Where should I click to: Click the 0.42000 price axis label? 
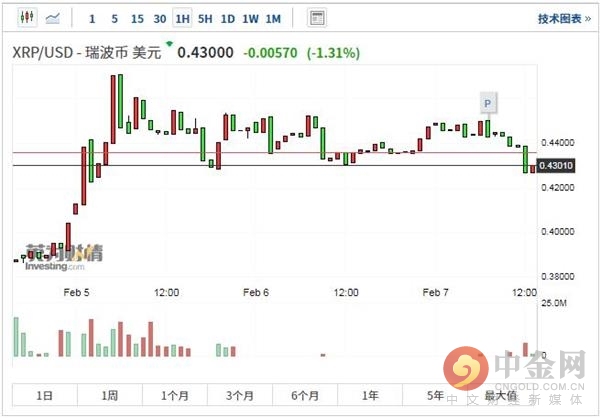coord(558,188)
